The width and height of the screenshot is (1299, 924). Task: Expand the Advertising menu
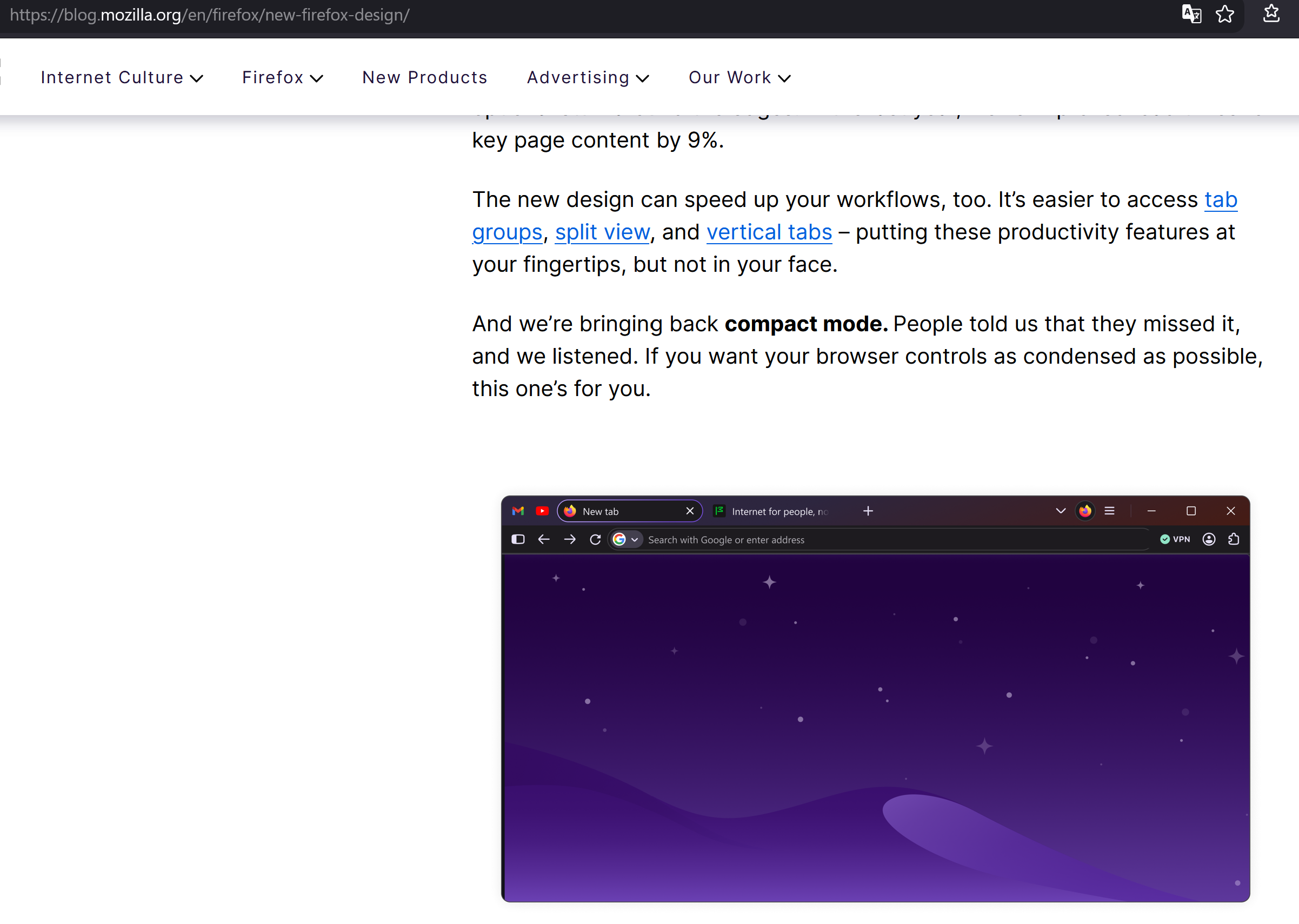click(x=588, y=77)
